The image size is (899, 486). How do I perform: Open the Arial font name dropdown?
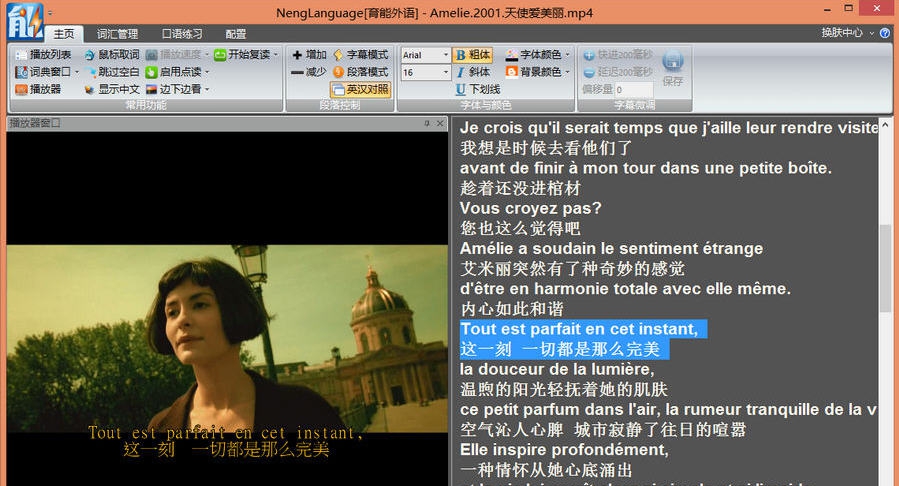pos(445,54)
